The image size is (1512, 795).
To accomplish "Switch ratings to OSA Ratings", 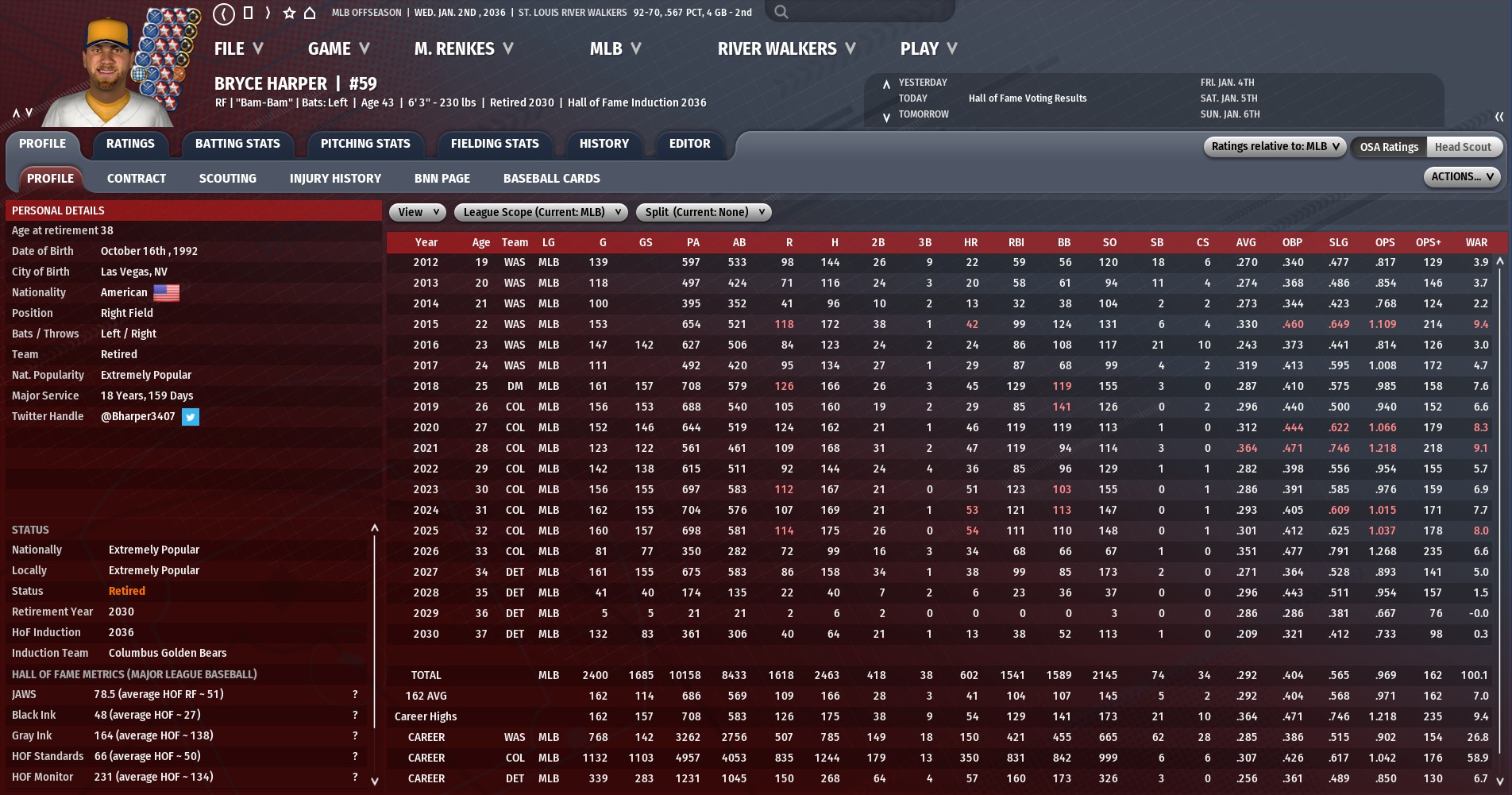I will [x=1389, y=147].
